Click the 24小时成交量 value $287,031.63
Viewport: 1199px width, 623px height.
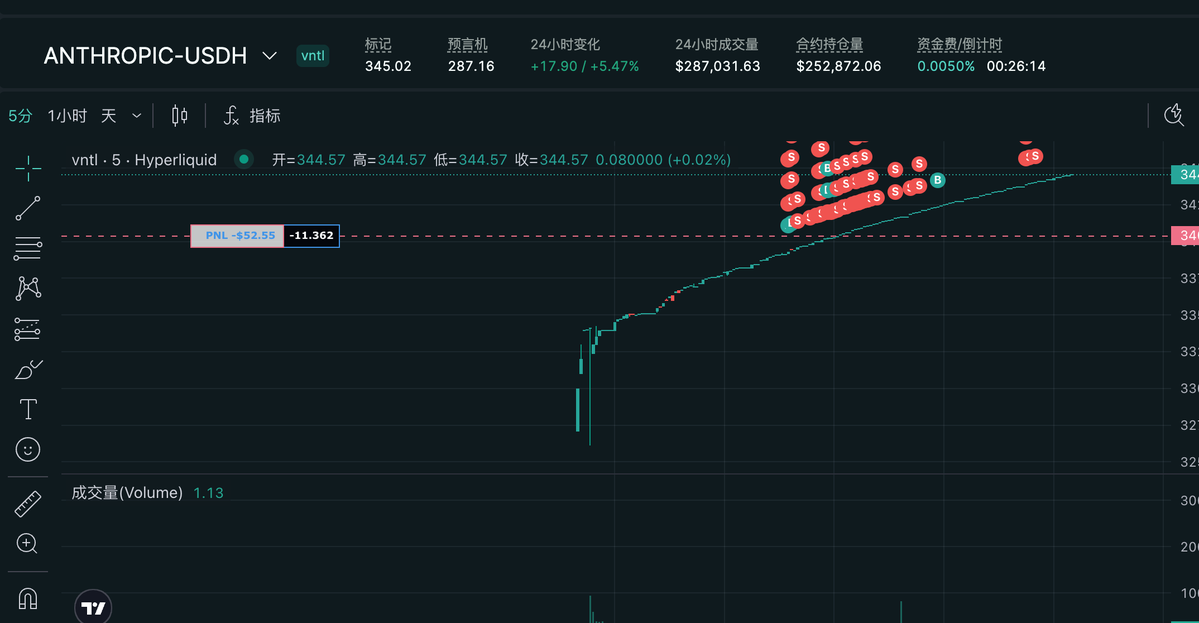pyautogui.click(x=717, y=67)
